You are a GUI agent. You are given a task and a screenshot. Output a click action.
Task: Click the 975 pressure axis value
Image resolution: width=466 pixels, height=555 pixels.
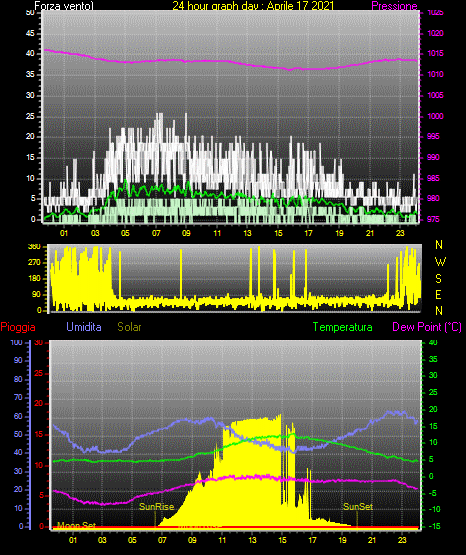click(x=433, y=219)
